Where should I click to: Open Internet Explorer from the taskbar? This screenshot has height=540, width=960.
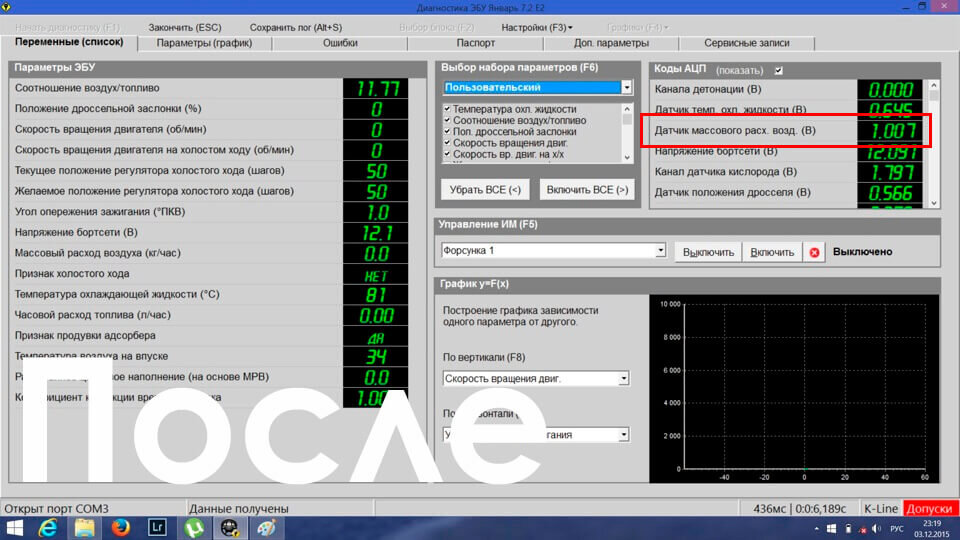click(x=48, y=528)
